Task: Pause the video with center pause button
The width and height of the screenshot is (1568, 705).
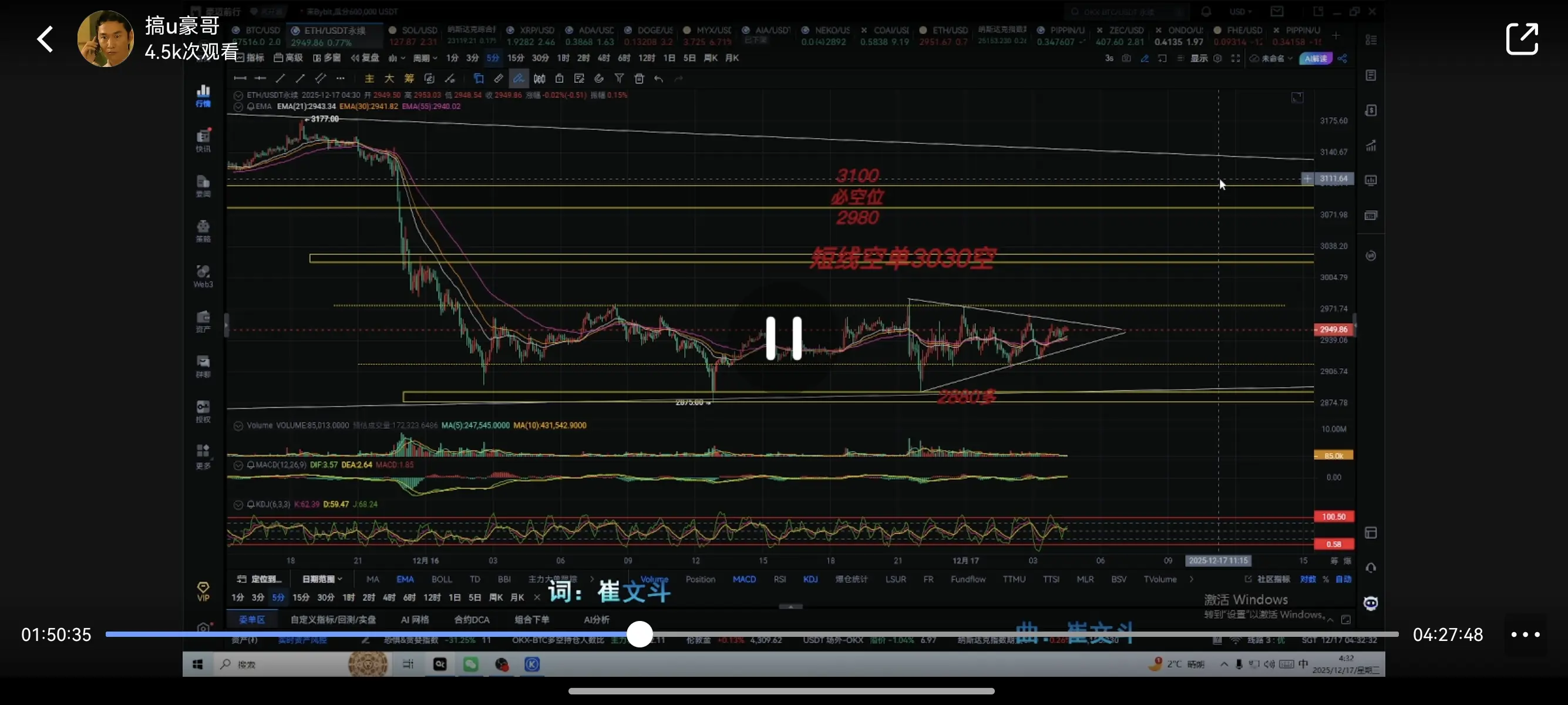Action: tap(783, 338)
